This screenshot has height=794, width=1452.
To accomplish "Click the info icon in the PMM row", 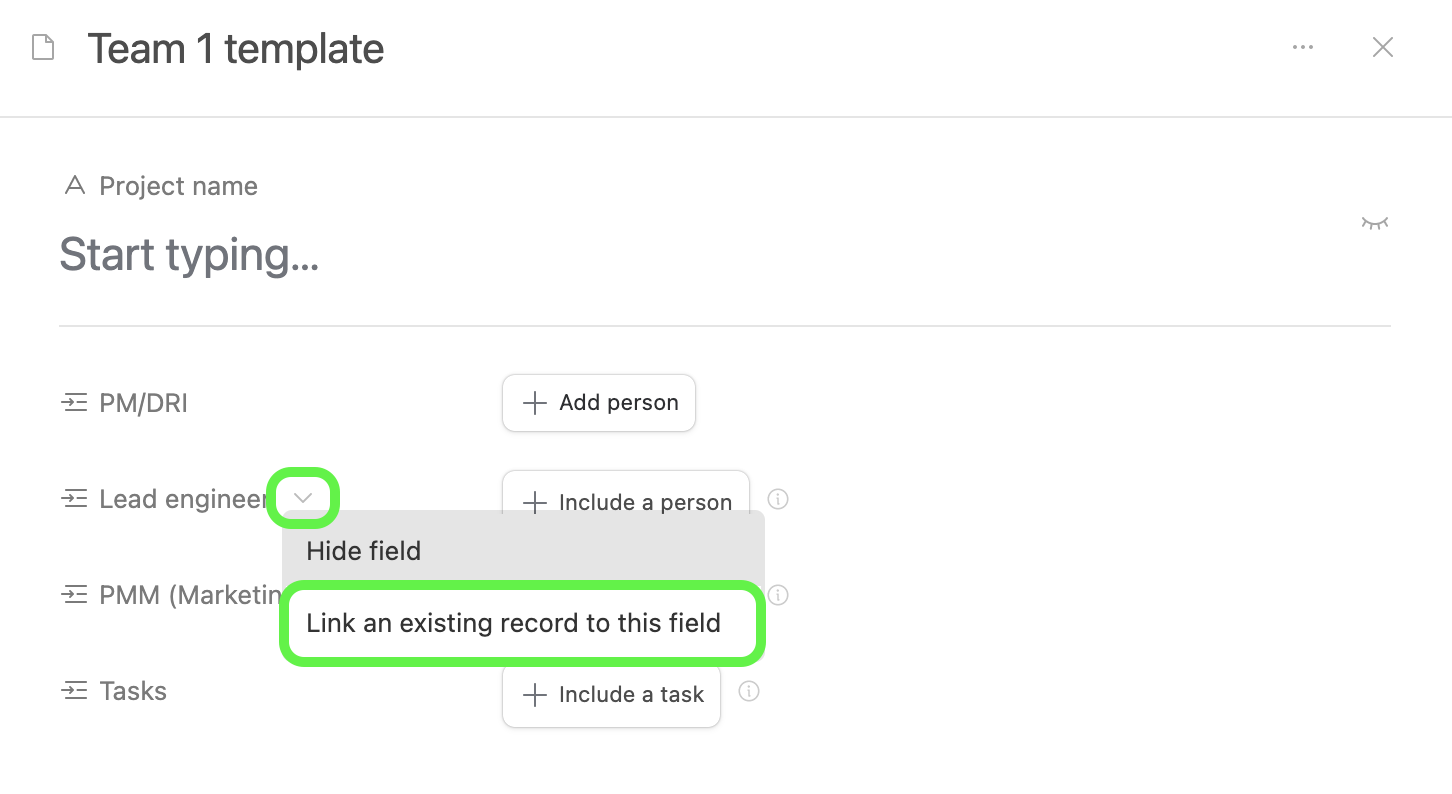I will (x=778, y=595).
